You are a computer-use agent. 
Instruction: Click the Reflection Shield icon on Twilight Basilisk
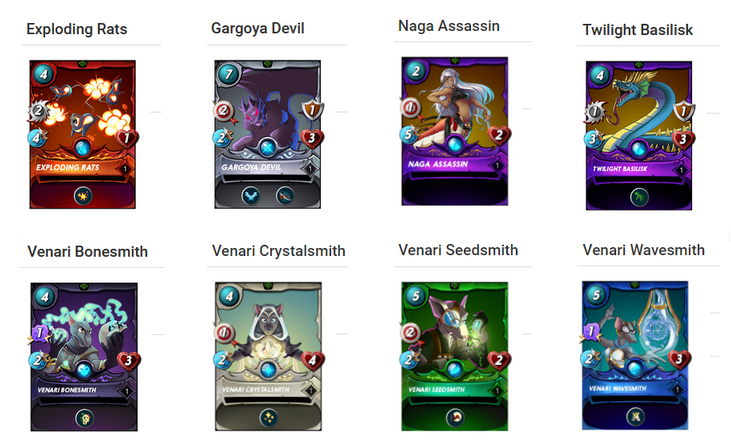[x=639, y=198]
